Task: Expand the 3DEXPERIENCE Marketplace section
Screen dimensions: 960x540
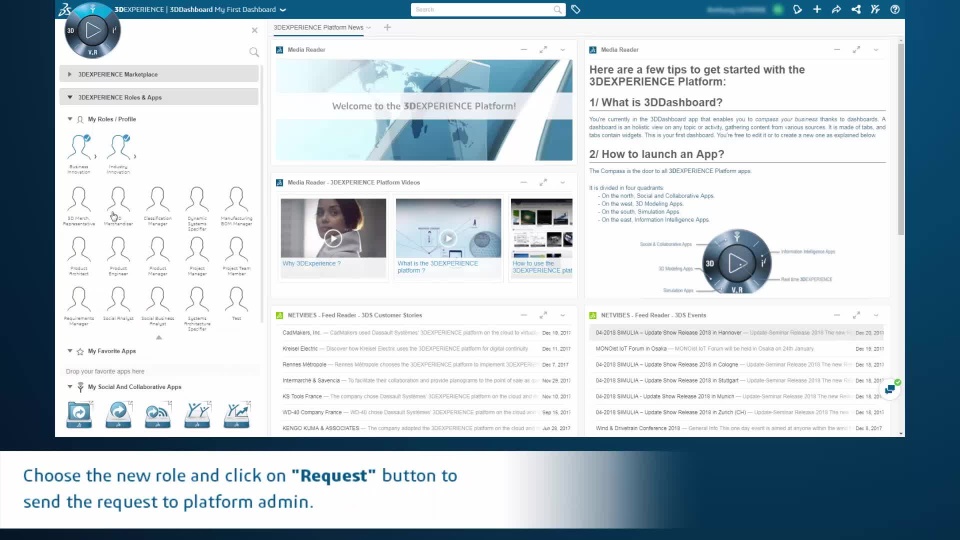Action: pyautogui.click(x=159, y=74)
